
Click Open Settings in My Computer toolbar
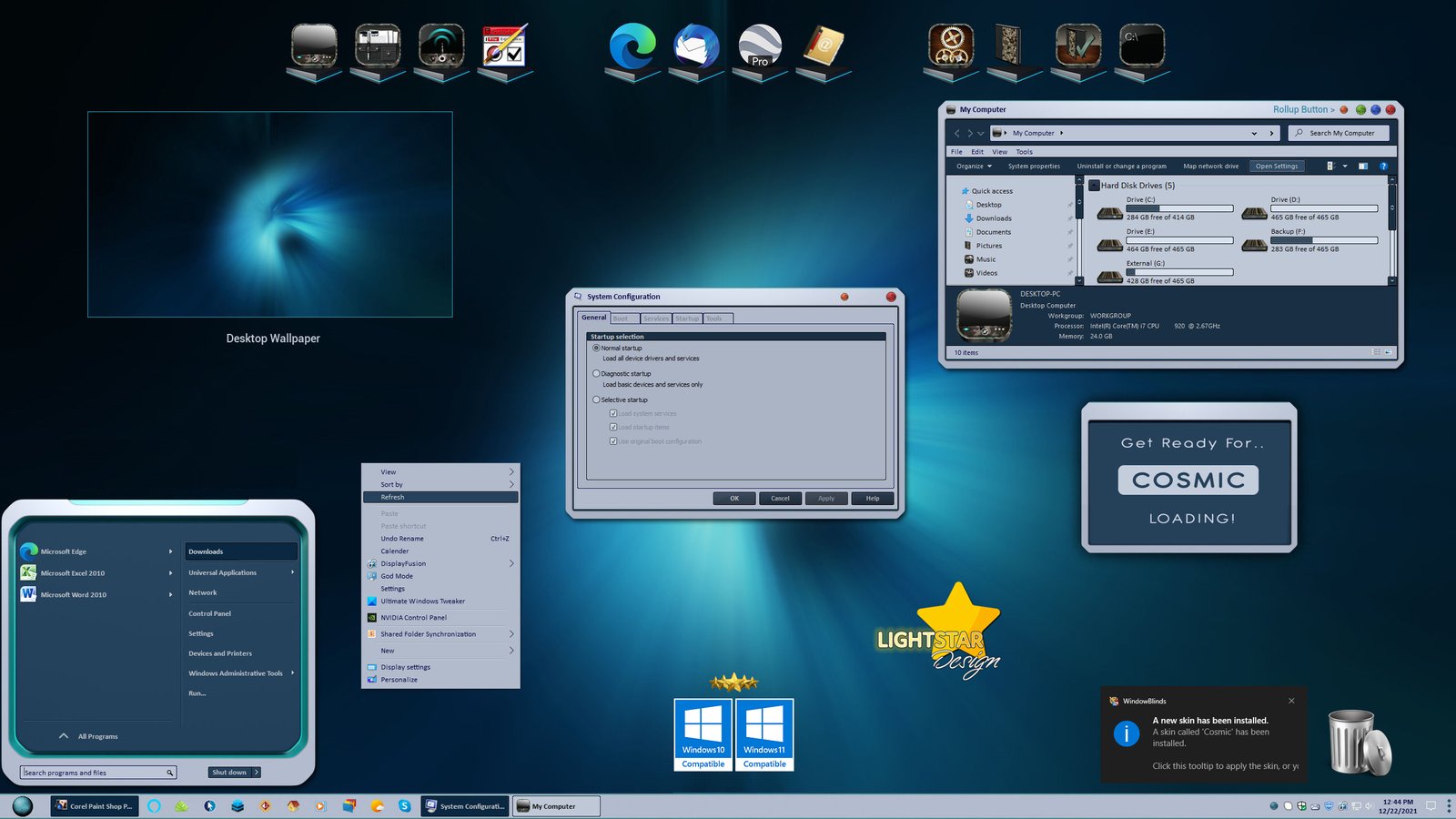click(1277, 166)
